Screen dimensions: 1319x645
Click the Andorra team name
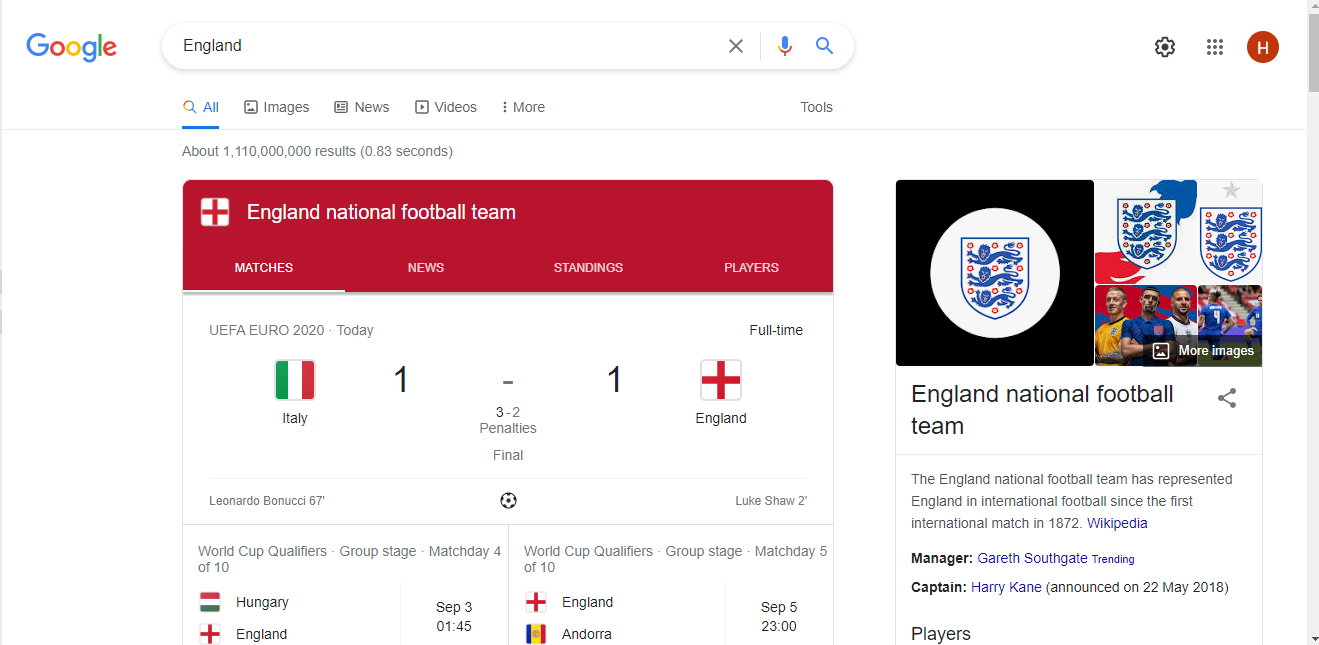(587, 634)
